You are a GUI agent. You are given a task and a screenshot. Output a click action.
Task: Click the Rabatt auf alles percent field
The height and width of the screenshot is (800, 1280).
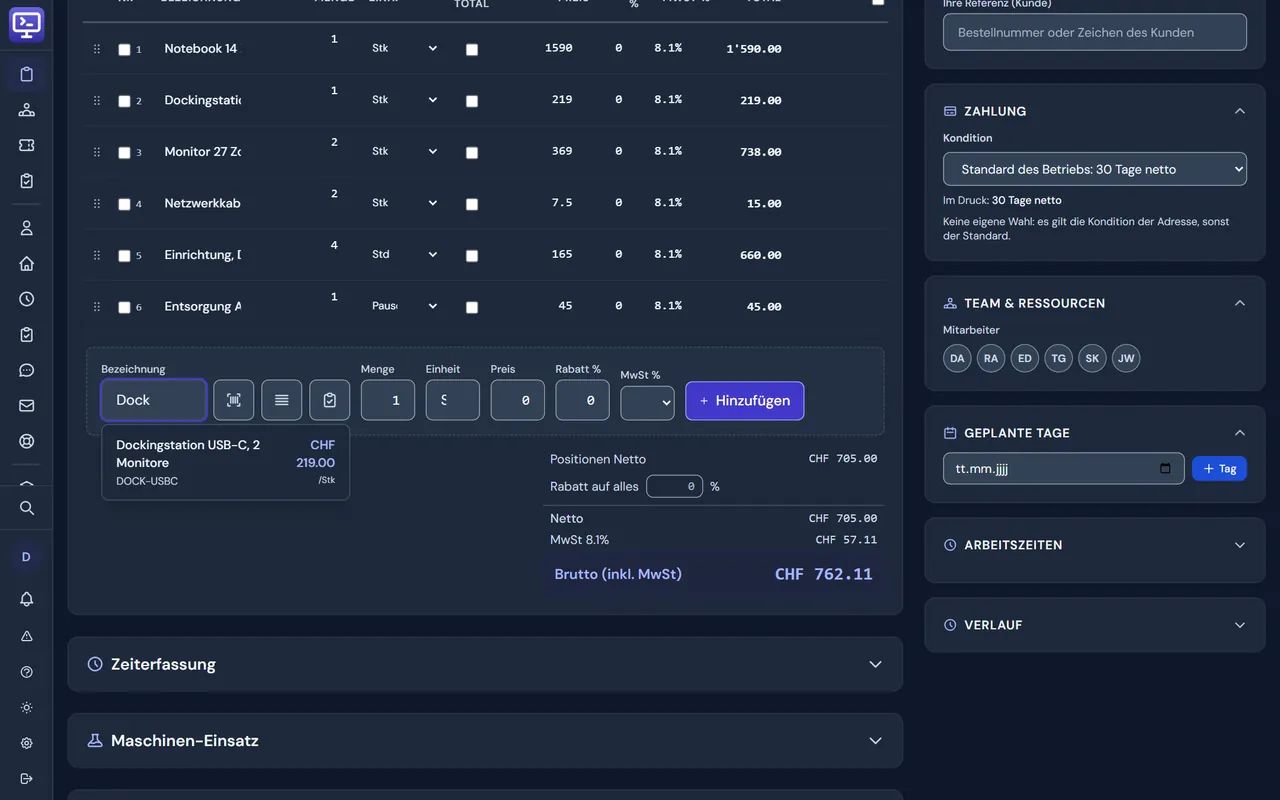point(675,487)
